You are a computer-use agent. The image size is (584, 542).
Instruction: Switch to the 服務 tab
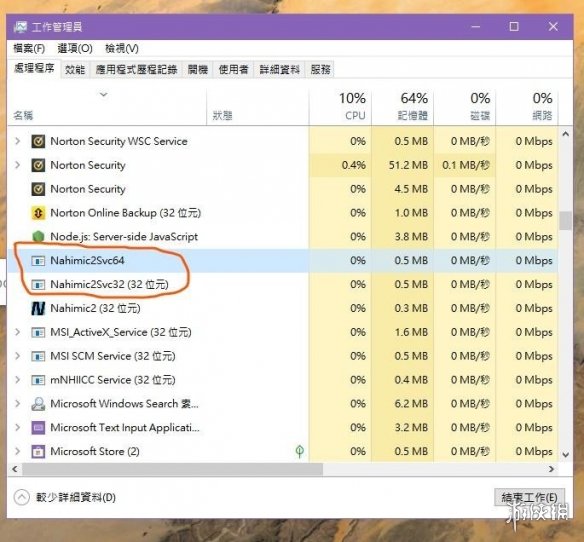[x=320, y=70]
